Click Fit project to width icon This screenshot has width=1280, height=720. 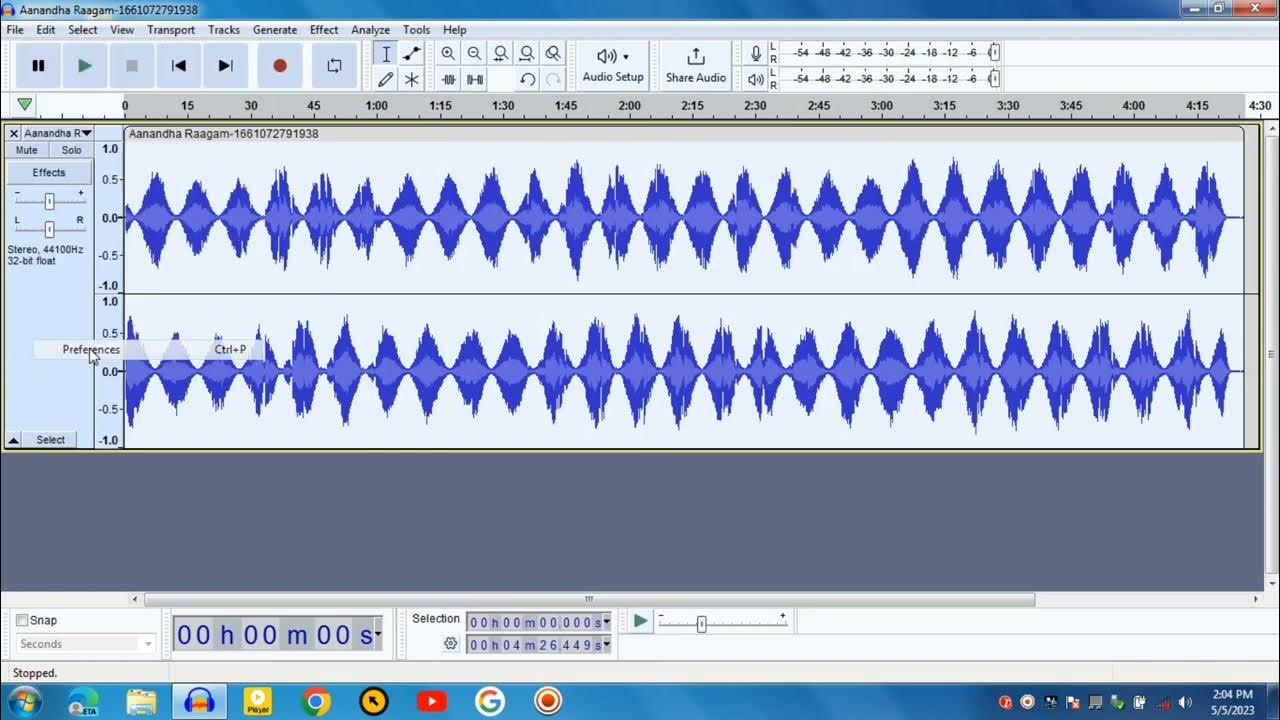[526, 54]
